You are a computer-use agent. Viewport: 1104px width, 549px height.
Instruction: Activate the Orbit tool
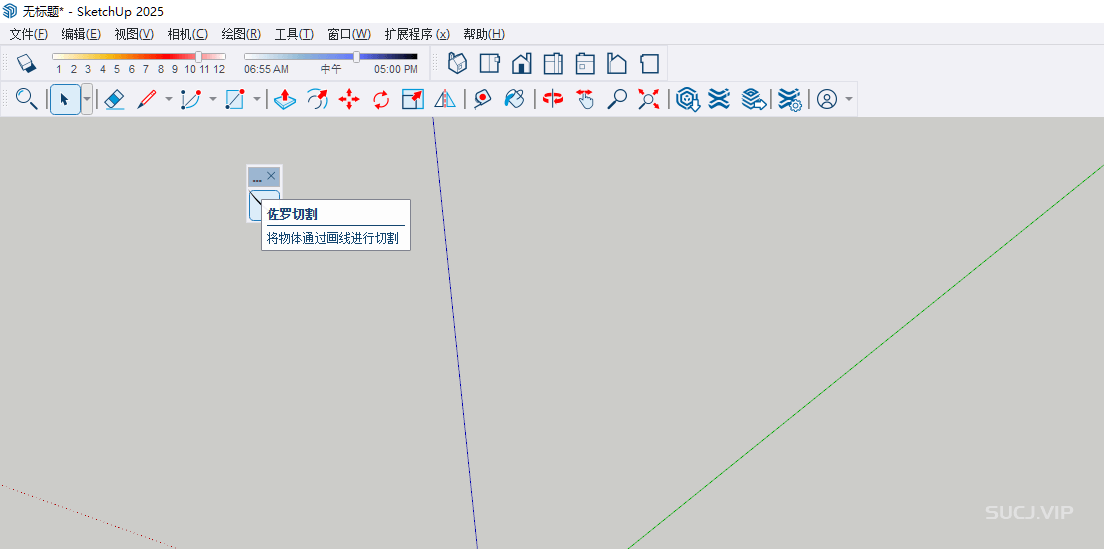point(553,99)
